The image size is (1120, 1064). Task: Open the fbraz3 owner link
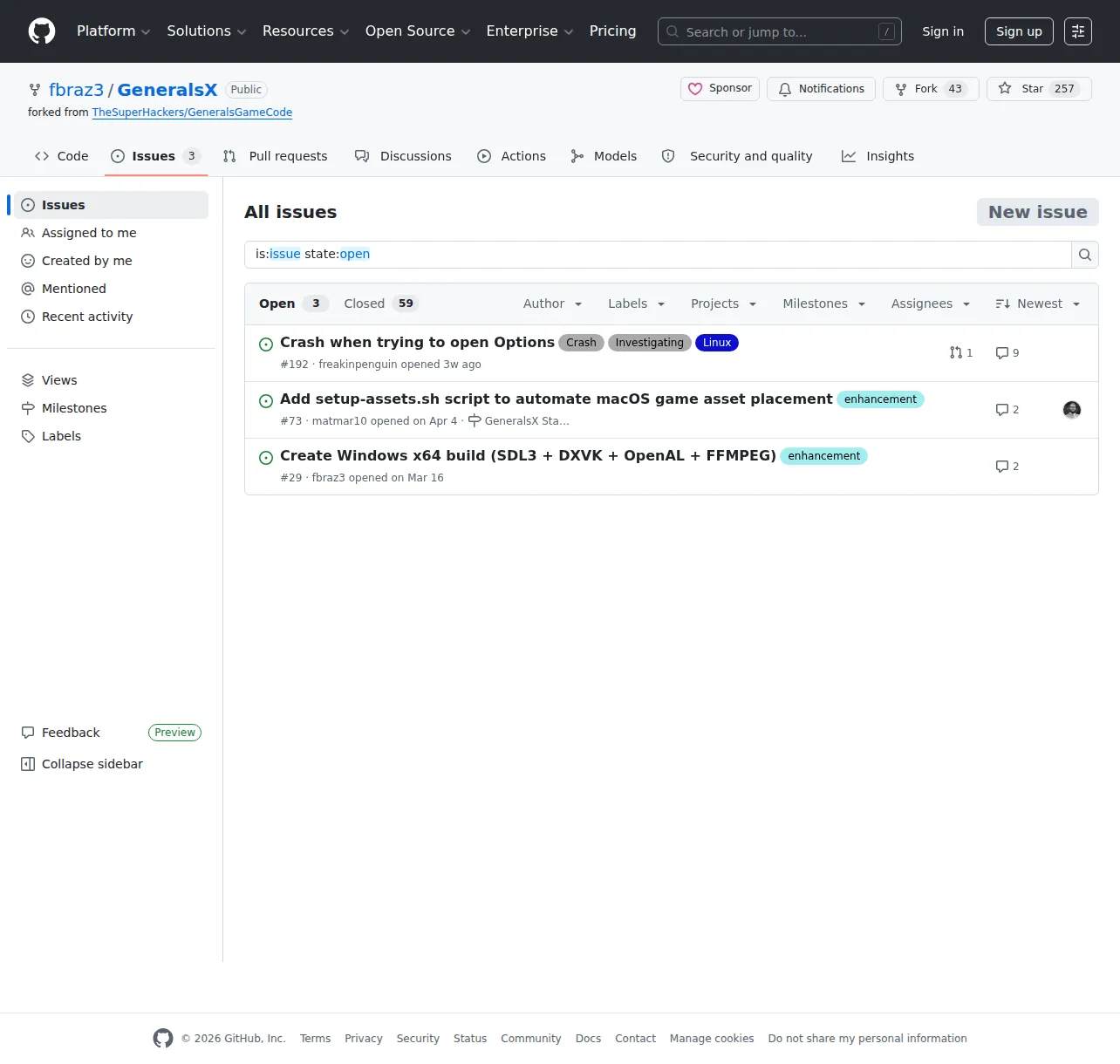(76, 90)
